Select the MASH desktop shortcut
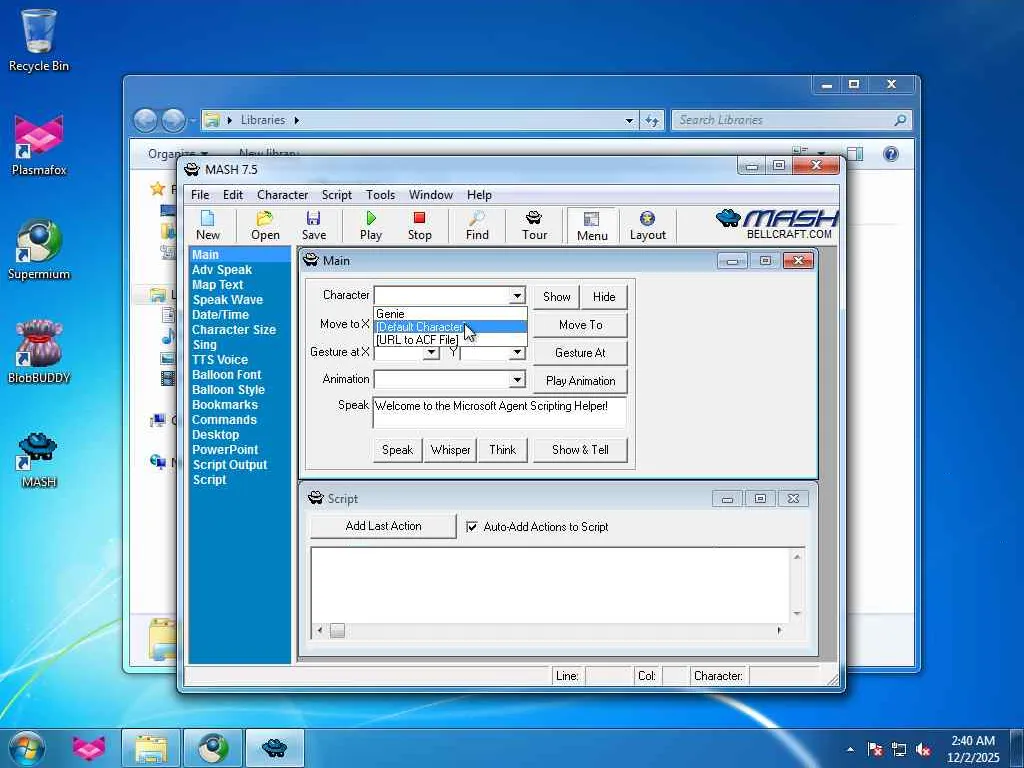The image size is (1024, 768). pyautogui.click(x=39, y=459)
